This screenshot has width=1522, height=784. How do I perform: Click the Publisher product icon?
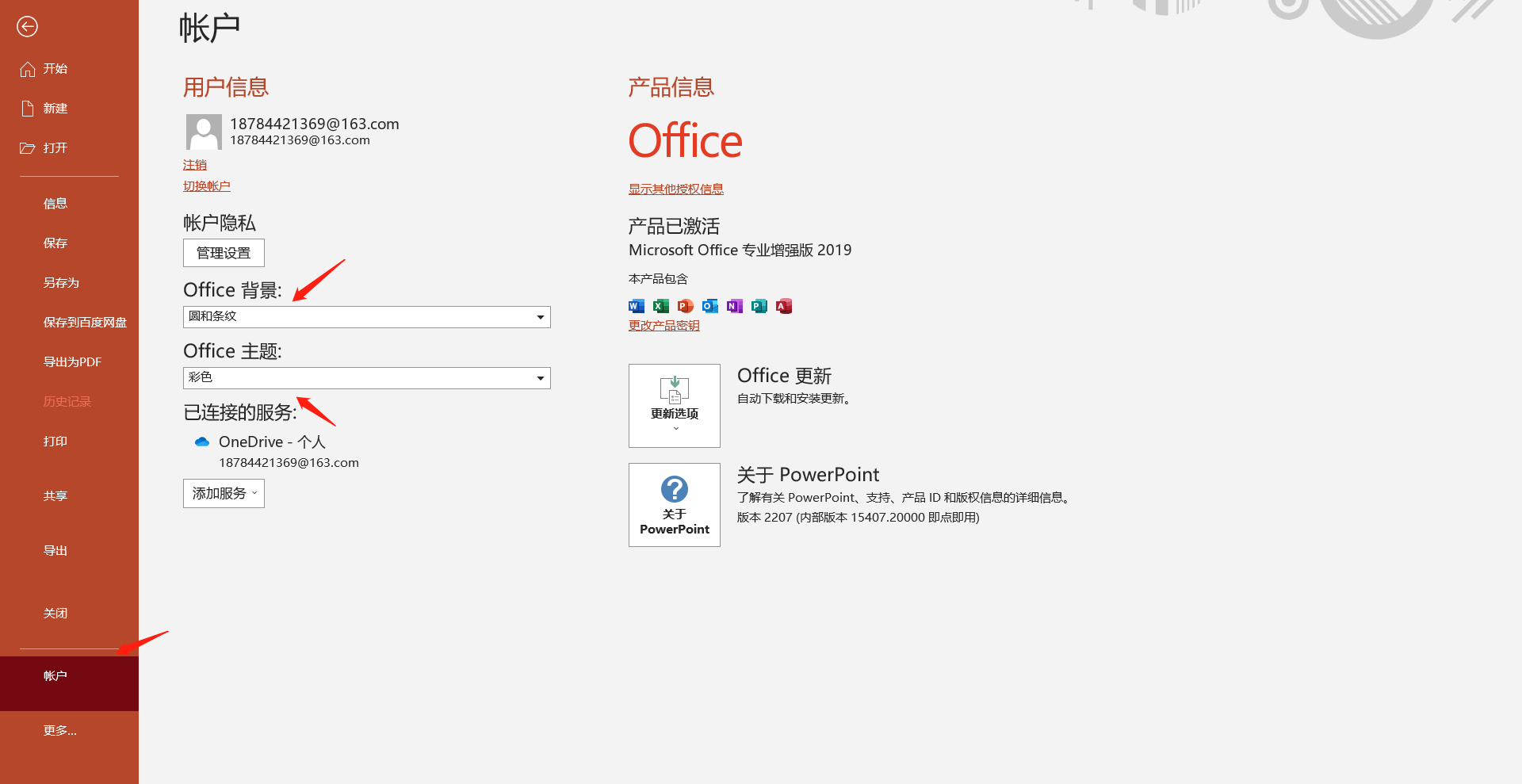759,307
